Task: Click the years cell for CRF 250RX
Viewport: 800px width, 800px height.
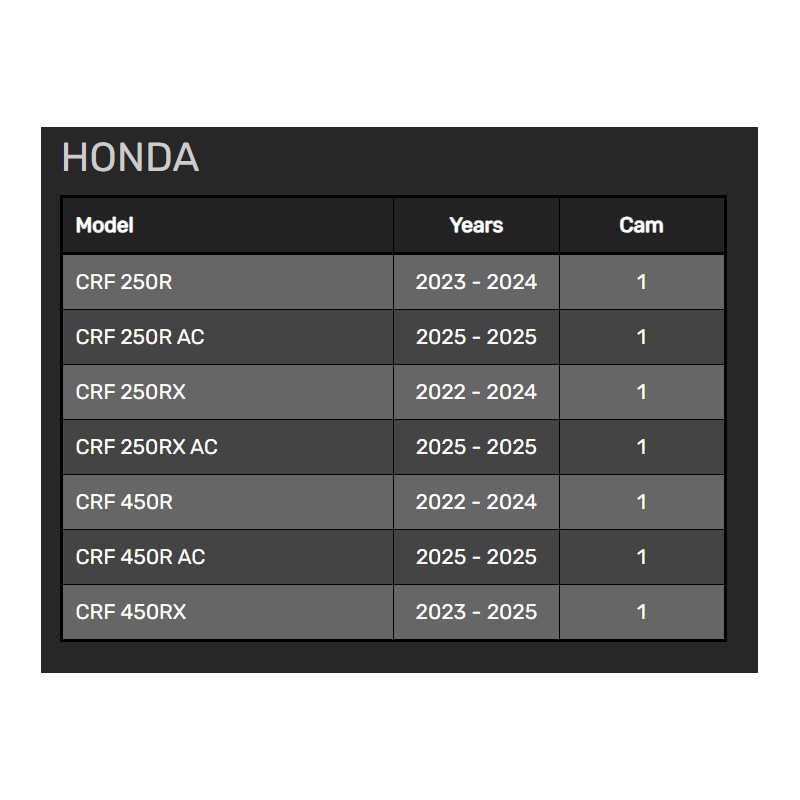Action: [476, 392]
